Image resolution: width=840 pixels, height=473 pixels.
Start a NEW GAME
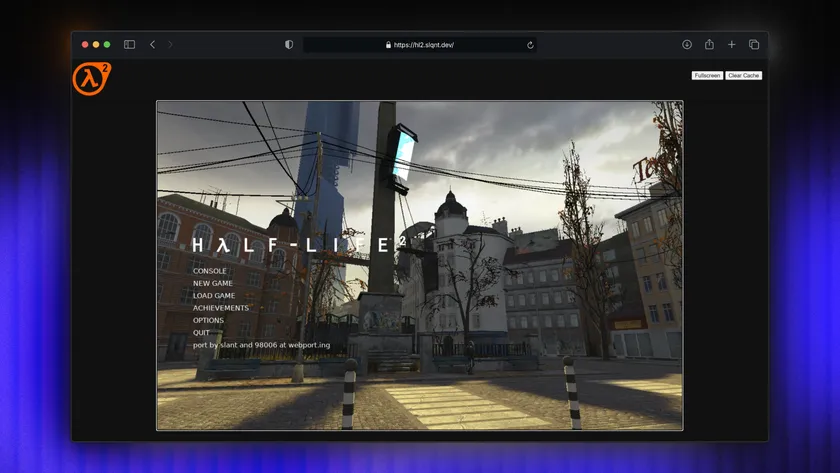213,283
